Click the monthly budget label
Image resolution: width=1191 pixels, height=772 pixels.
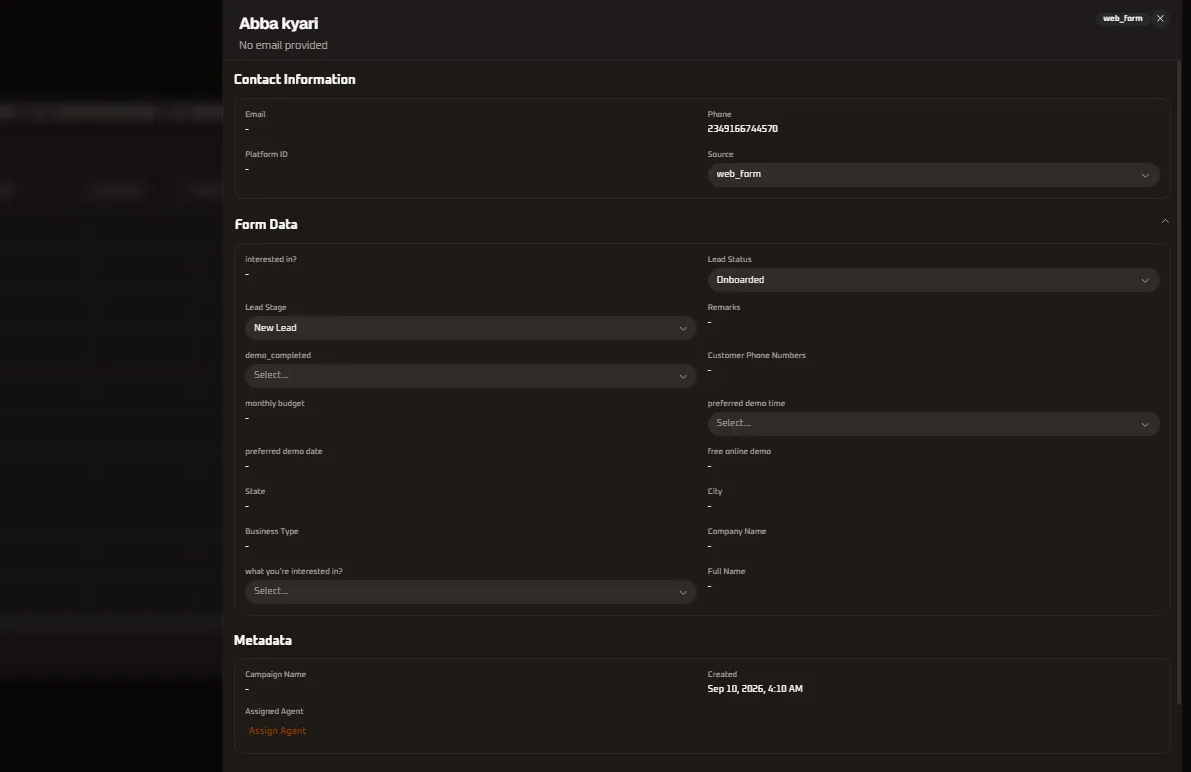tap(274, 403)
